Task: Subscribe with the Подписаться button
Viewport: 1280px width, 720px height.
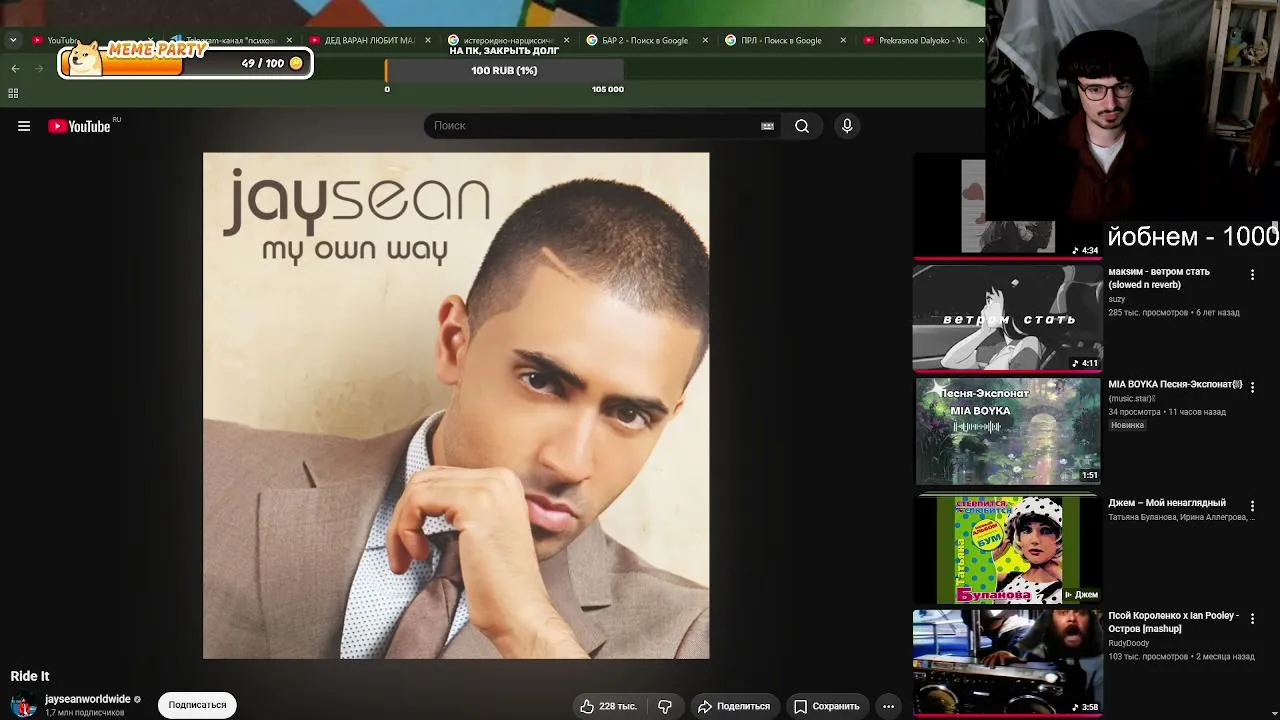Action: (x=197, y=705)
